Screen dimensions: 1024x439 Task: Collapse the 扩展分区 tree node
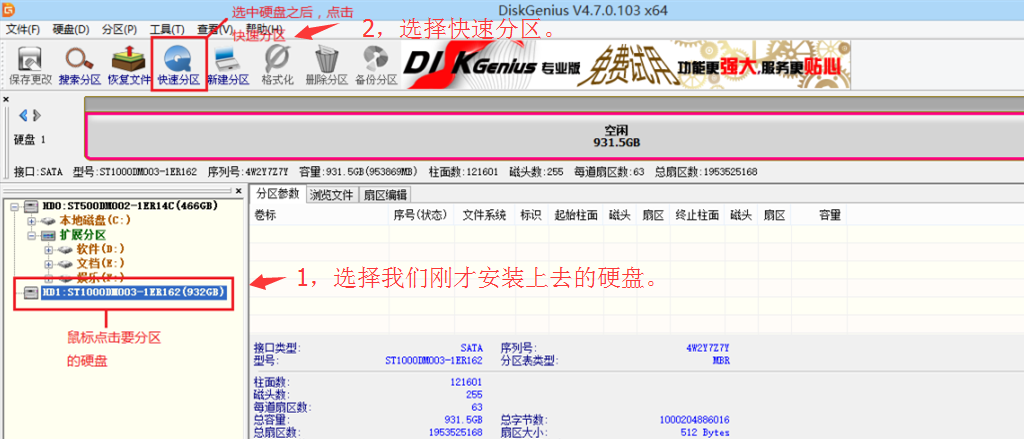32,235
